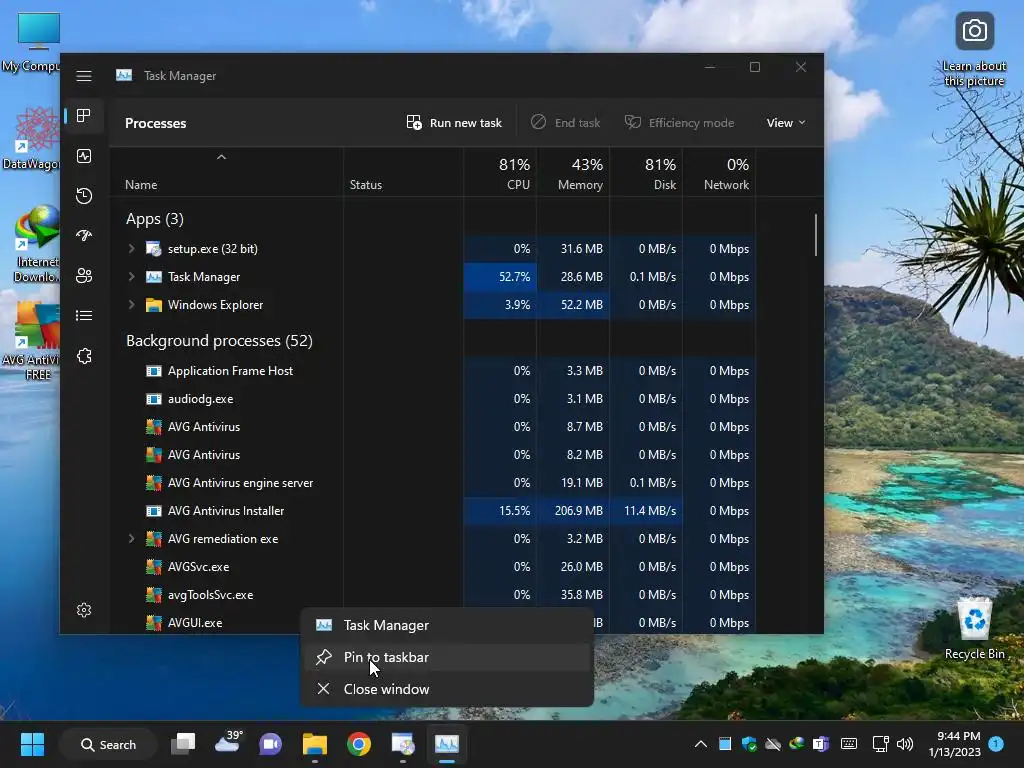This screenshot has width=1024, height=768.
Task: Choose Close window in context menu
Action: (447, 689)
